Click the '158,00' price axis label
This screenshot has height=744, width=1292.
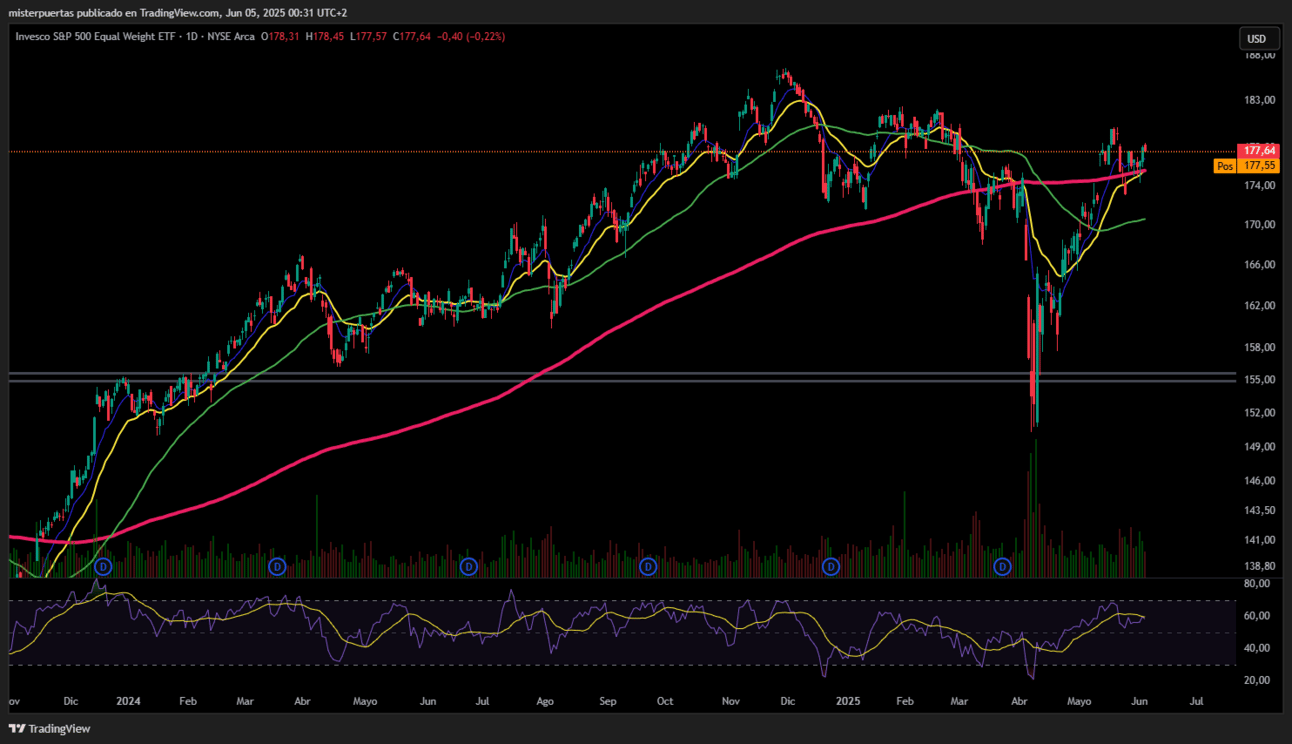pyautogui.click(x=1259, y=348)
